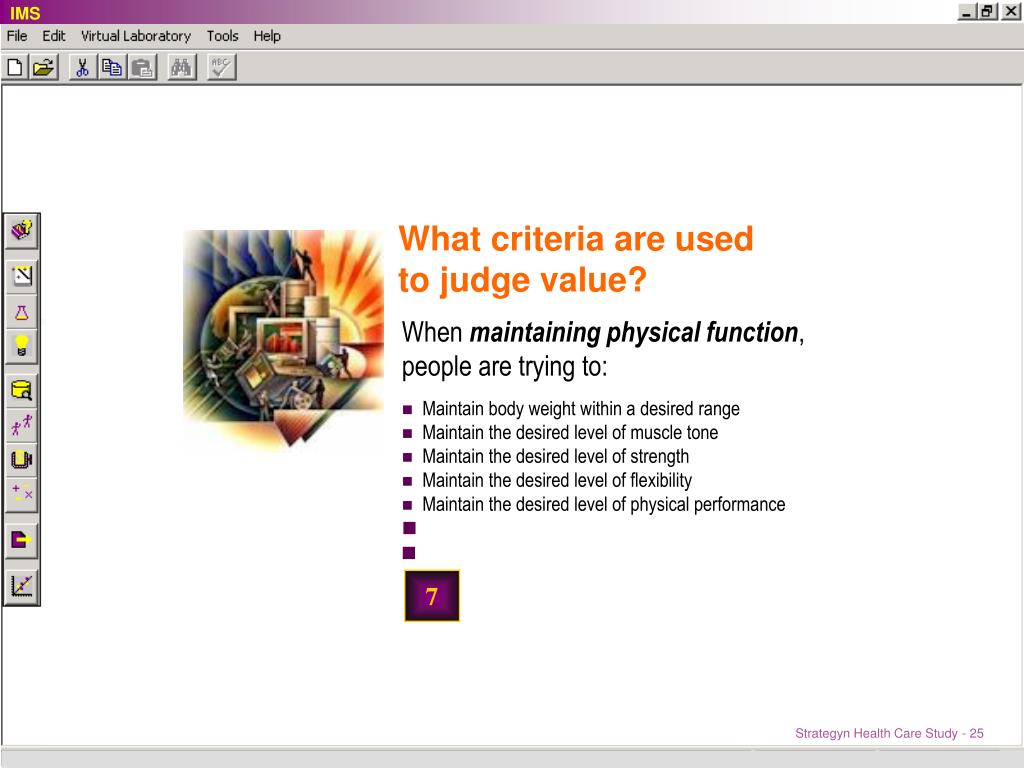Click the New document toolbar icon

16,67
